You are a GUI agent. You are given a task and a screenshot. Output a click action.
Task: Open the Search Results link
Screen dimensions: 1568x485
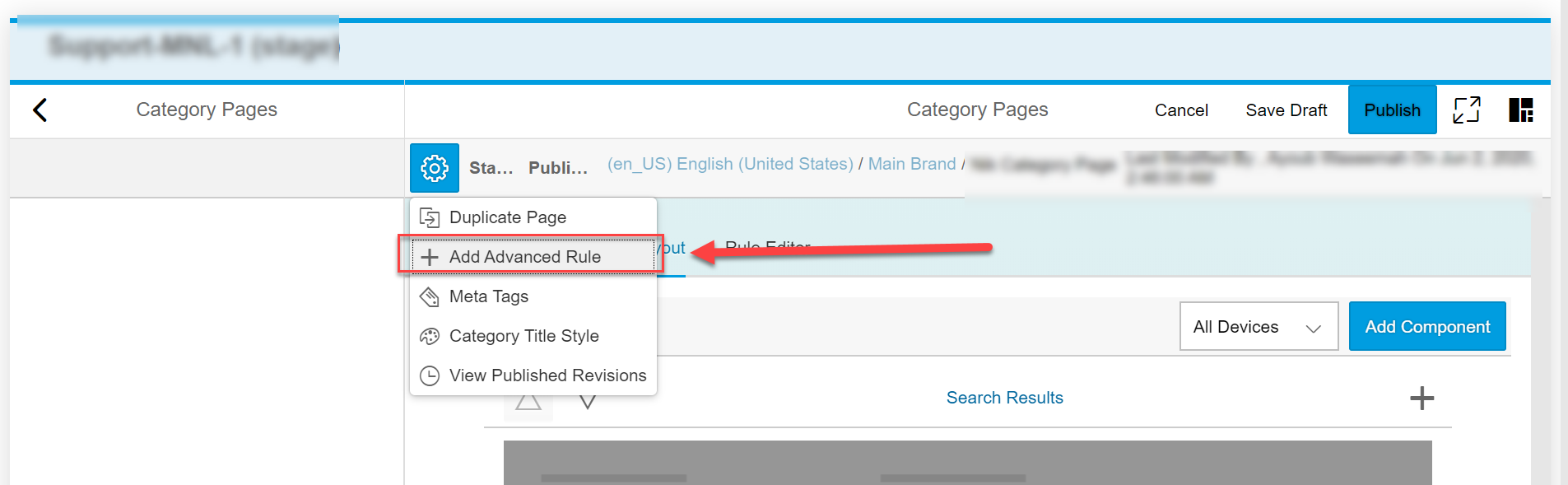pyautogui.click(x=1005, y=398)
